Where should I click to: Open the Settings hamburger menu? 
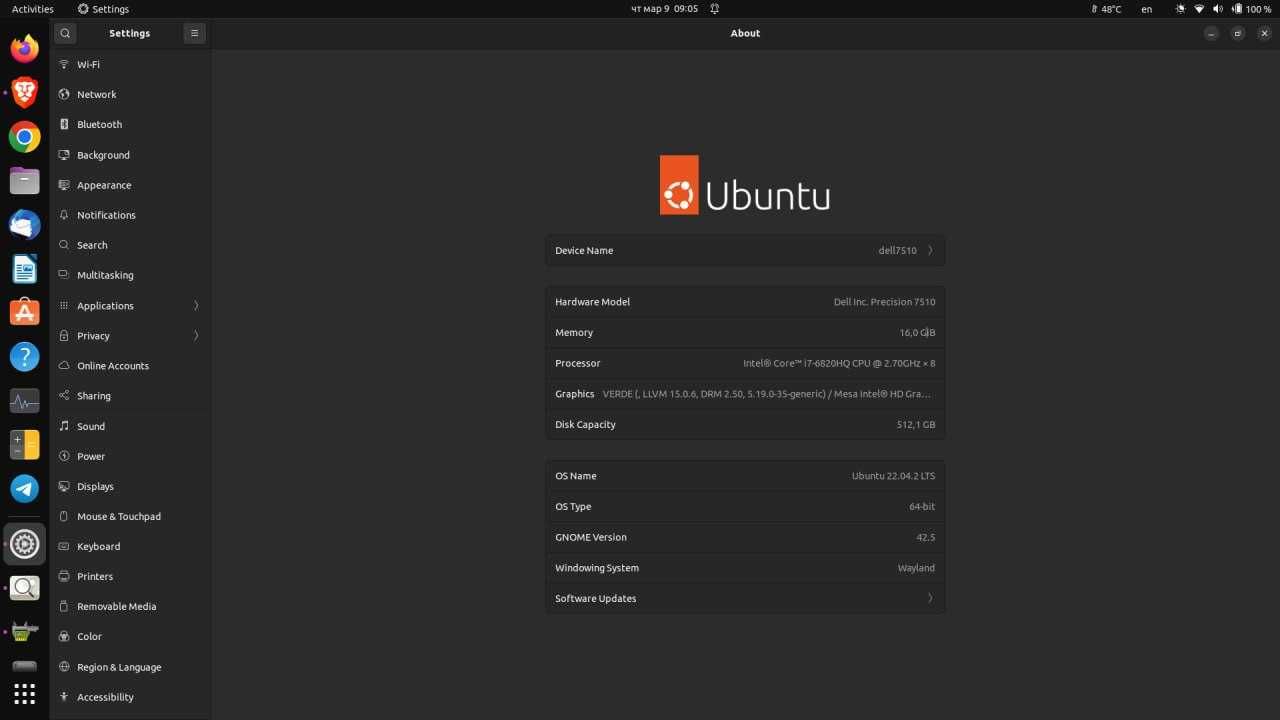194,33
